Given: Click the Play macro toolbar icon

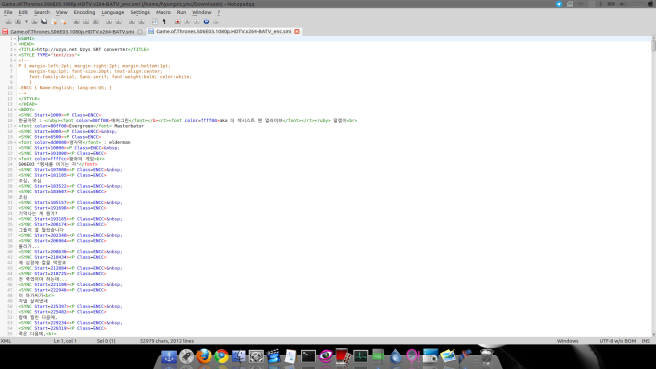Looking at the screenshot, I should coord(197,22).
